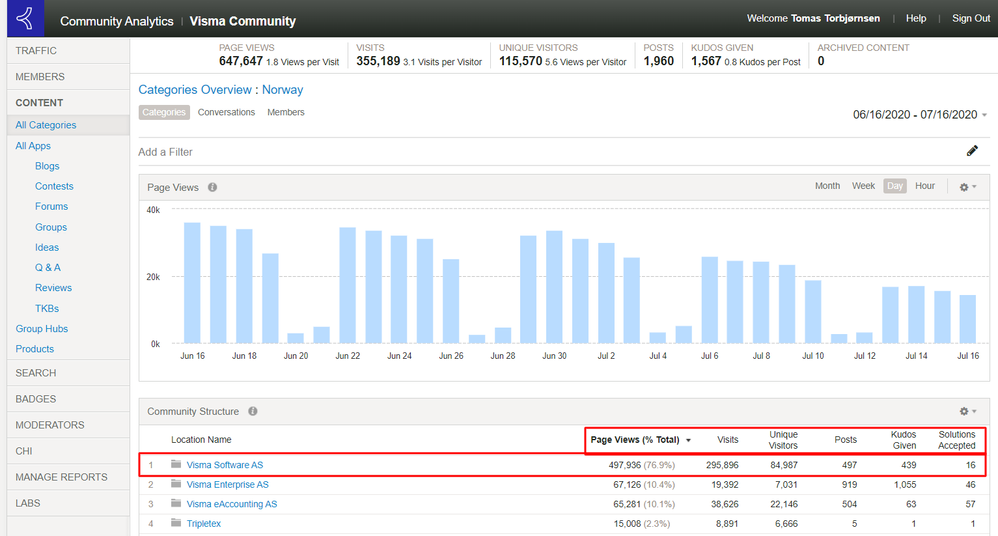Select the Day granularity toggle
998x536 pixels.
[x=895, y=186]
